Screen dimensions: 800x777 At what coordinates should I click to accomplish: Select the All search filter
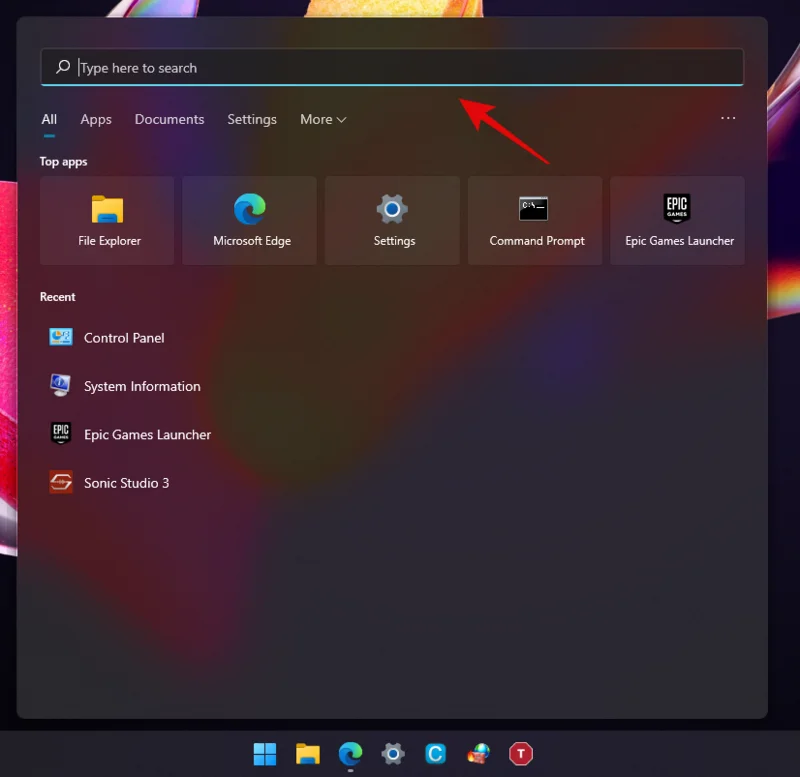click(48, 119)
